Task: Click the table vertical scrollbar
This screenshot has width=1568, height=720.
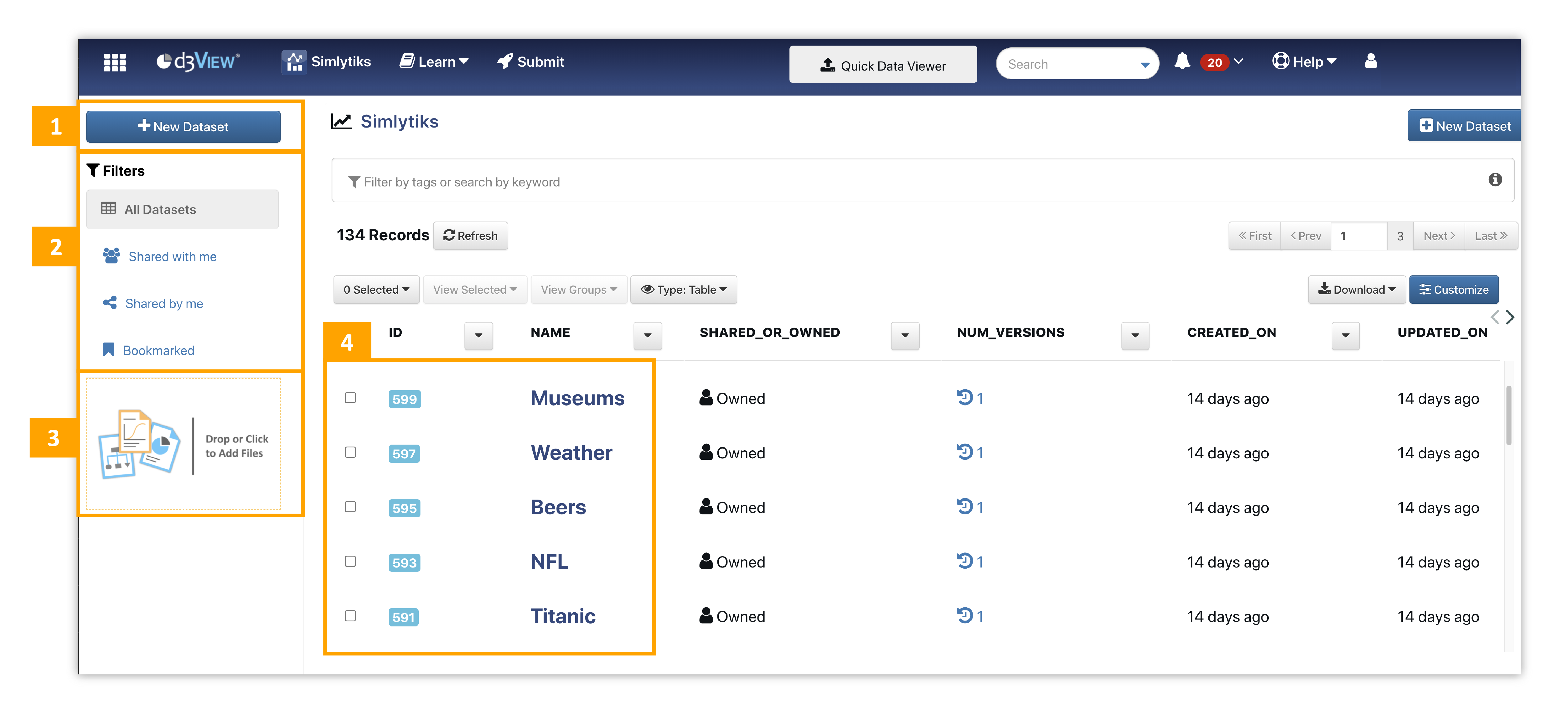Action: pyautogui.click(x=1508, y=415)
